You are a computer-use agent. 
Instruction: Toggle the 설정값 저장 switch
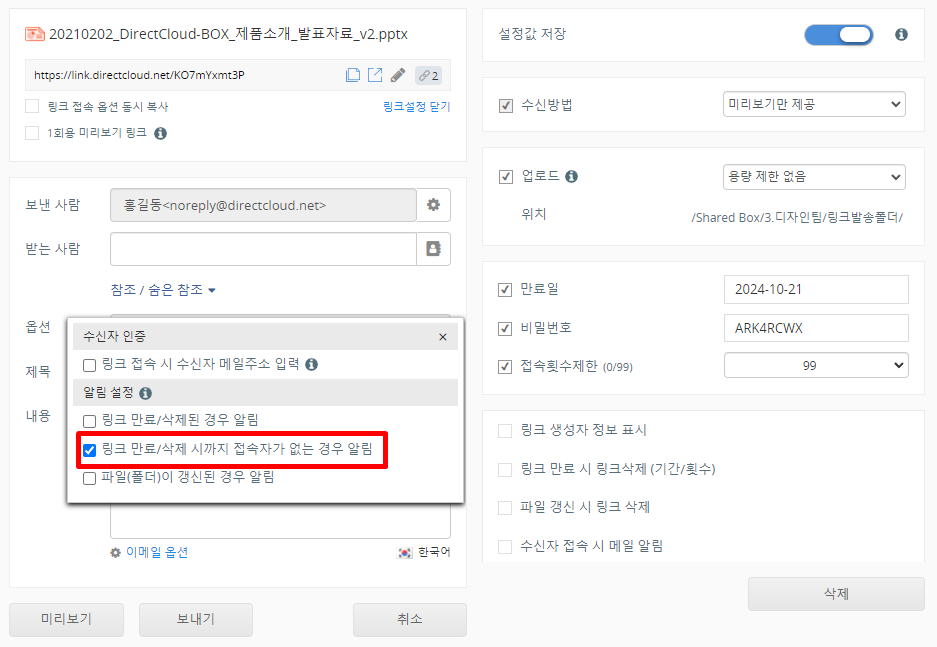(838, 34)
